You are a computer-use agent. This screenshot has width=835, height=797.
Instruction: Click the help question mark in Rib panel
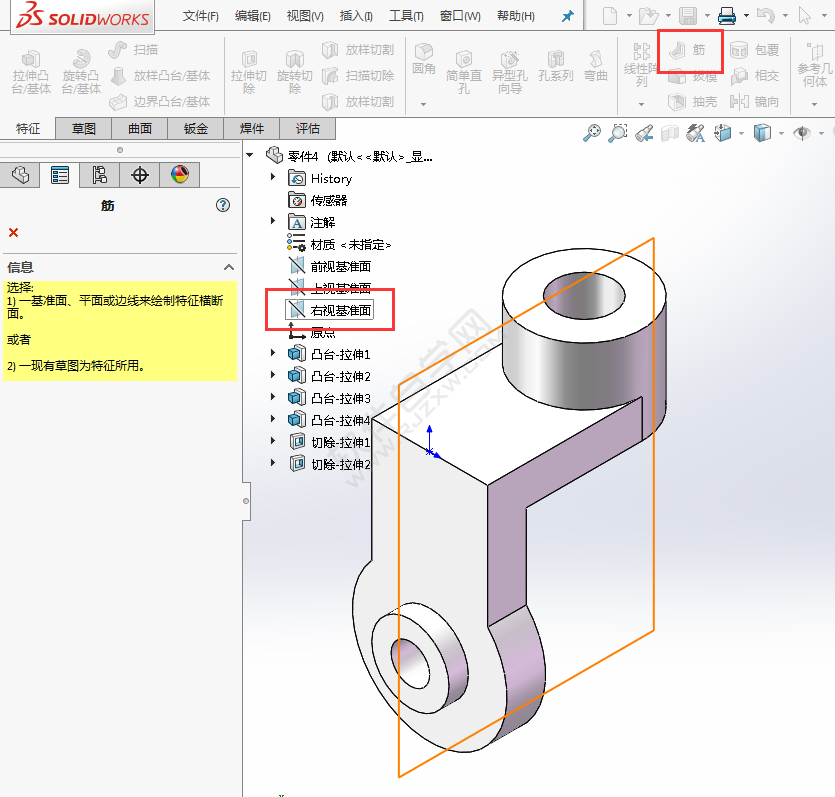point(219,204)
